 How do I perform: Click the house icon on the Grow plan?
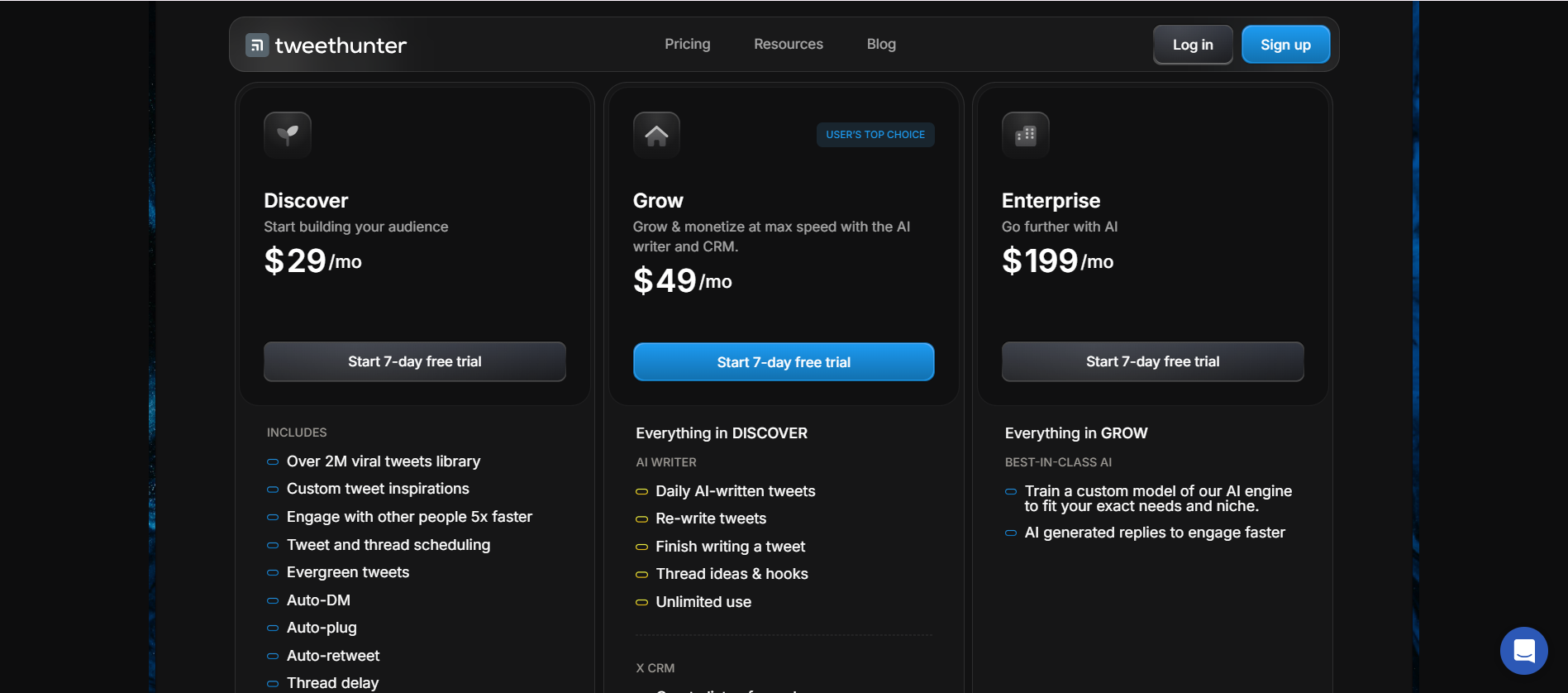(x=655, y=134)
